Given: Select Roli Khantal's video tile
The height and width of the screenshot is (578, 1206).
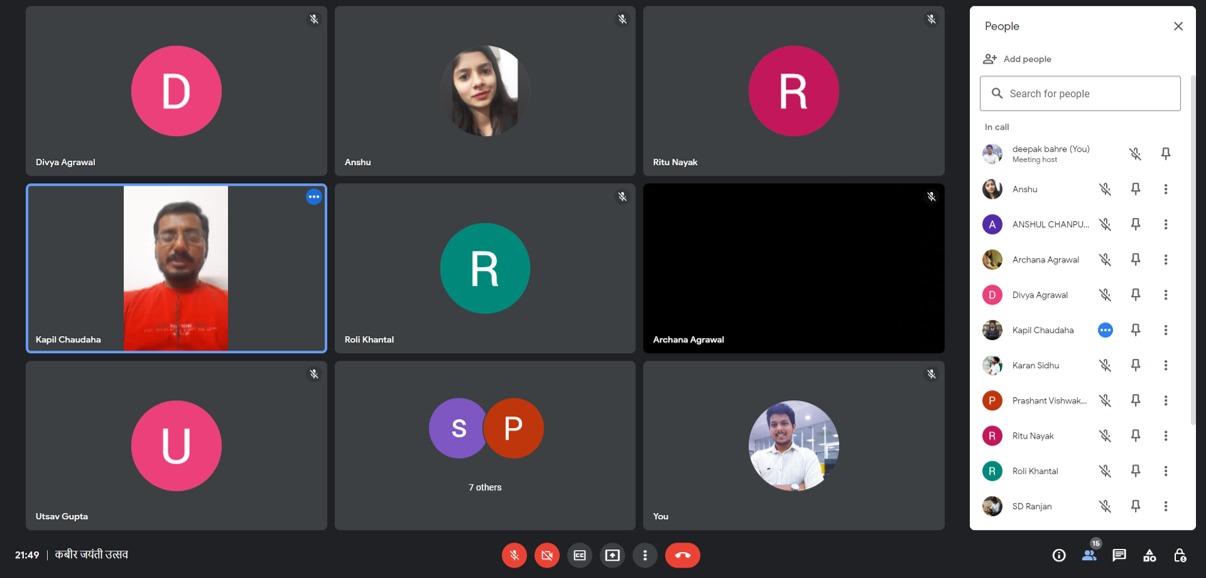Looking at the screenshot, I should point(485,268).
